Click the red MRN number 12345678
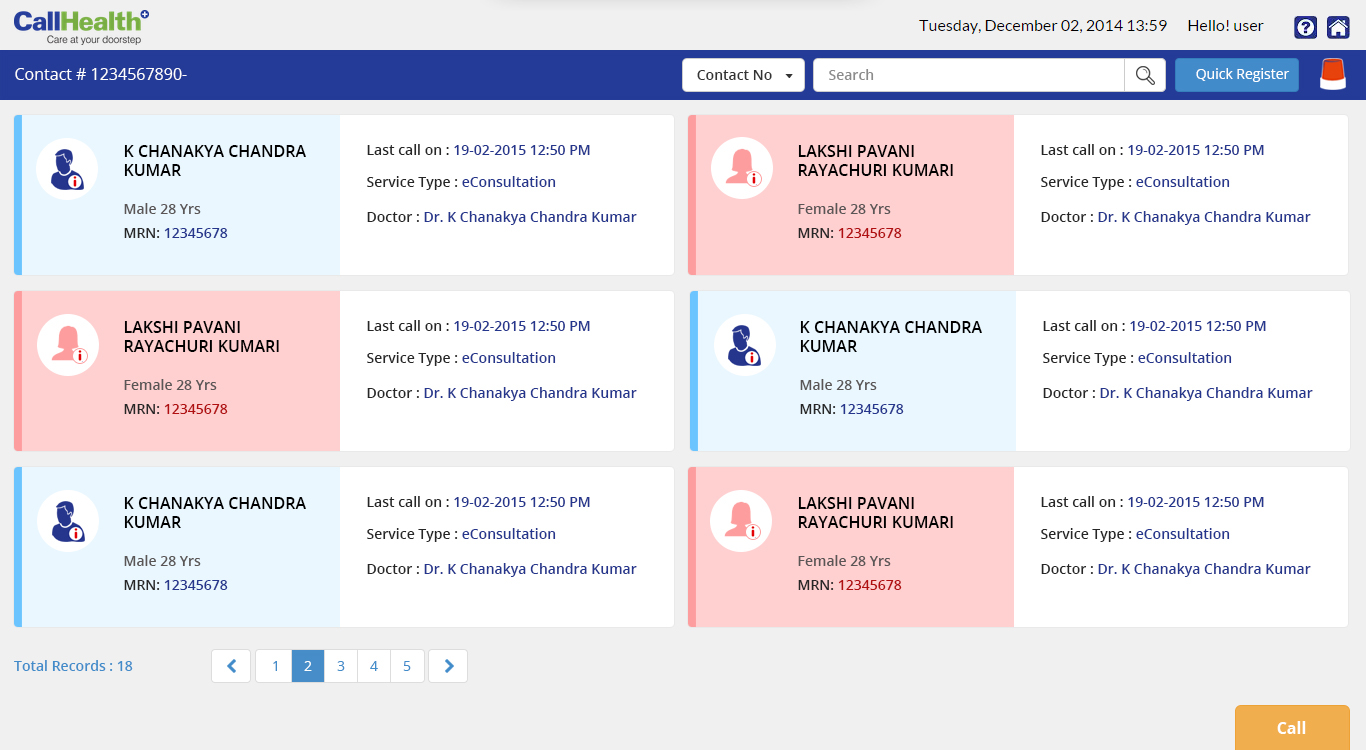Screen dimensions: 1366x750 [x=869, y=232]
